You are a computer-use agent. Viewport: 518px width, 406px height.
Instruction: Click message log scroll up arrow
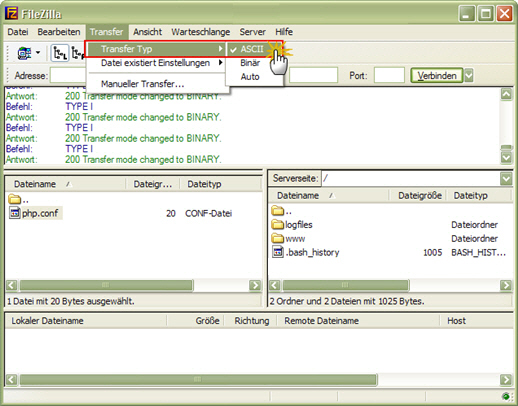[506, 94]
